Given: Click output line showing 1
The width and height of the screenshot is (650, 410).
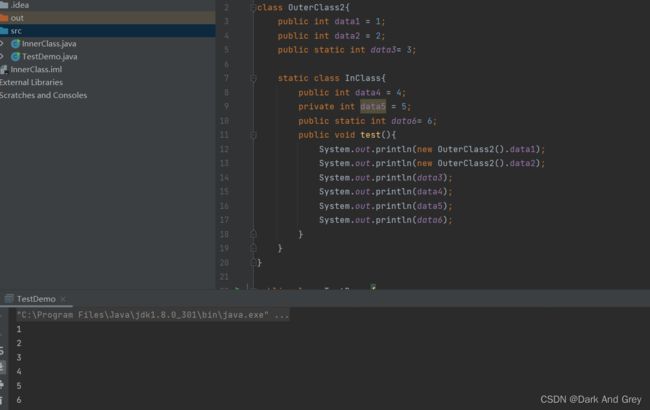Looking at the screenshot, I should (19, 329).
